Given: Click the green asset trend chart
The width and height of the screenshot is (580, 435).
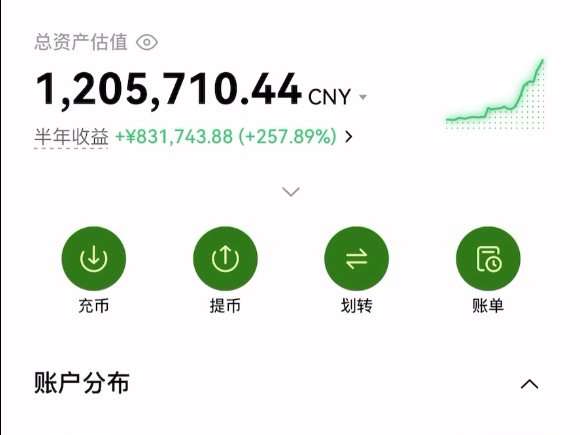Looking at the screenshot, I should 495,94.
